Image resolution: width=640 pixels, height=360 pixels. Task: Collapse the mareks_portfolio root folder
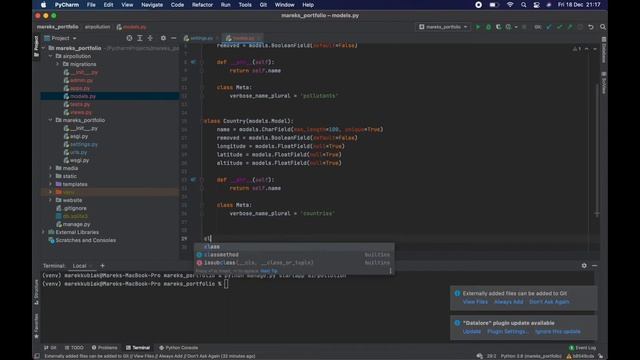click(x=44, y=48)
